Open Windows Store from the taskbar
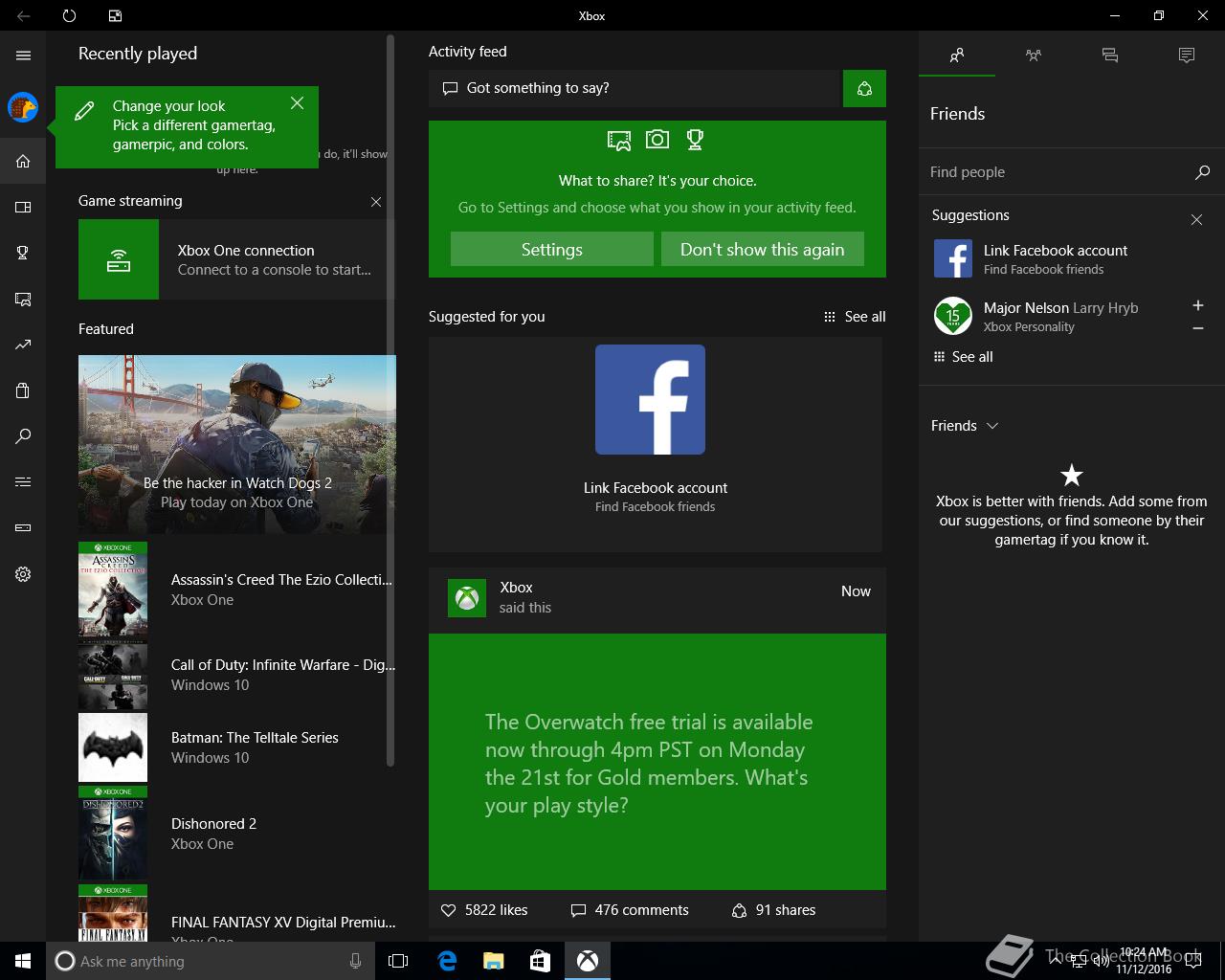 [540, 961]
